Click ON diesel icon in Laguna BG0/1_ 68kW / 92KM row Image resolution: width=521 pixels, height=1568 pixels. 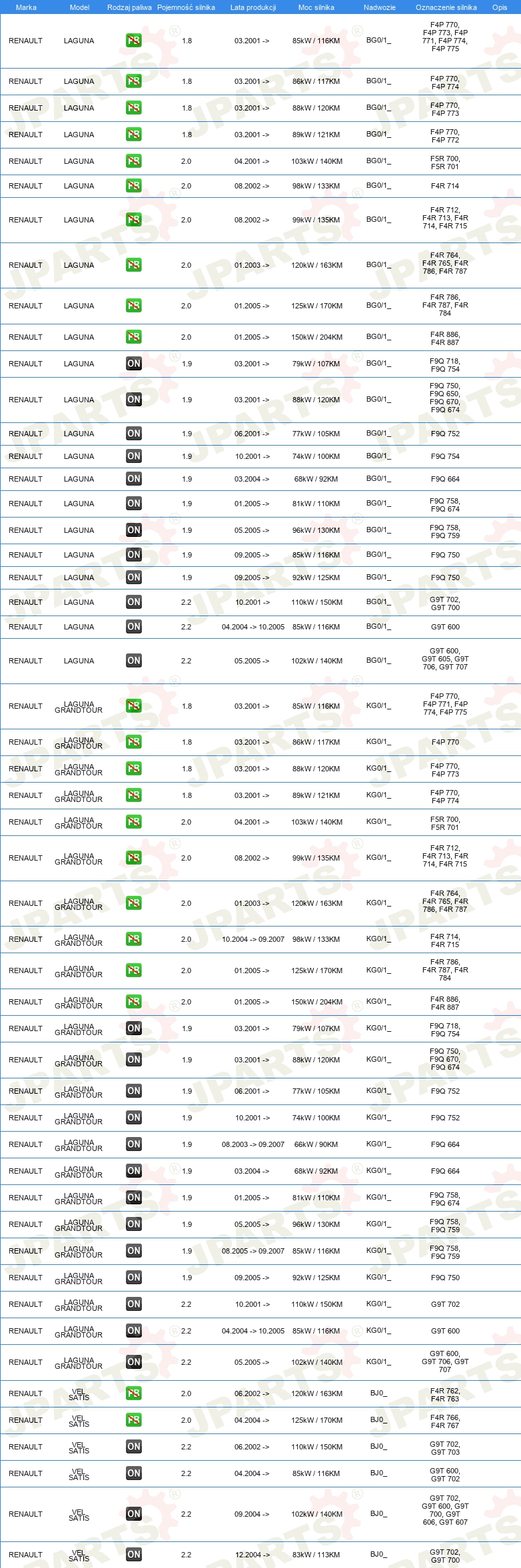(x=133, y=479)
